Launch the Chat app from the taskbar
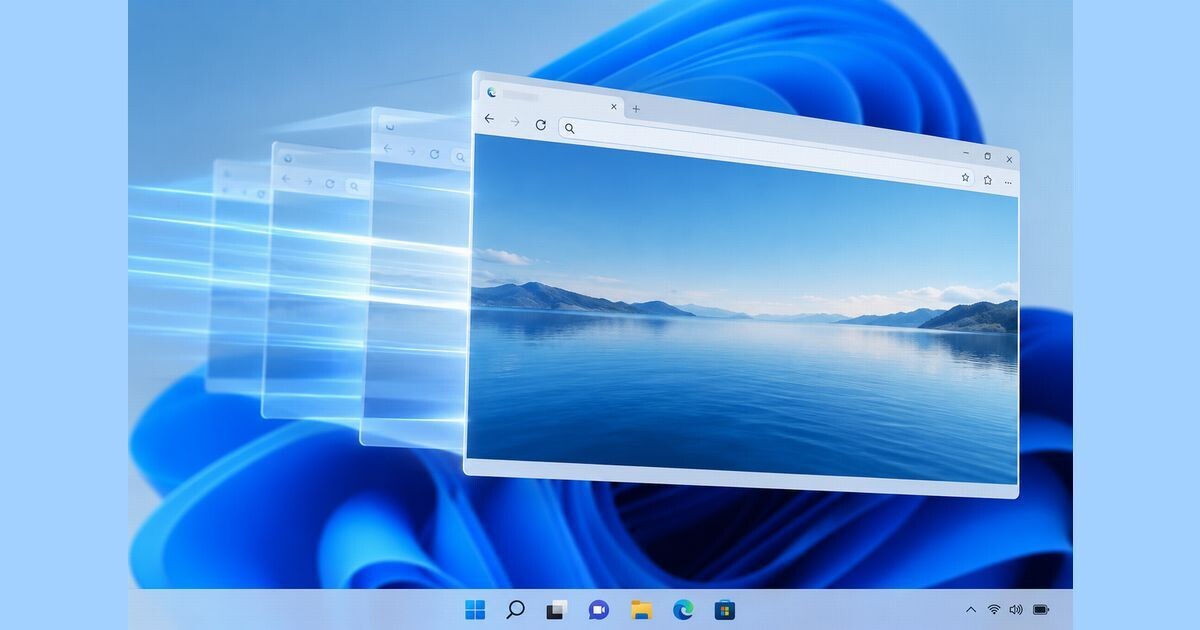Image resolution: width=1200 pixels, height=630 pixels. pyautogui.click(x=599, y=609)
